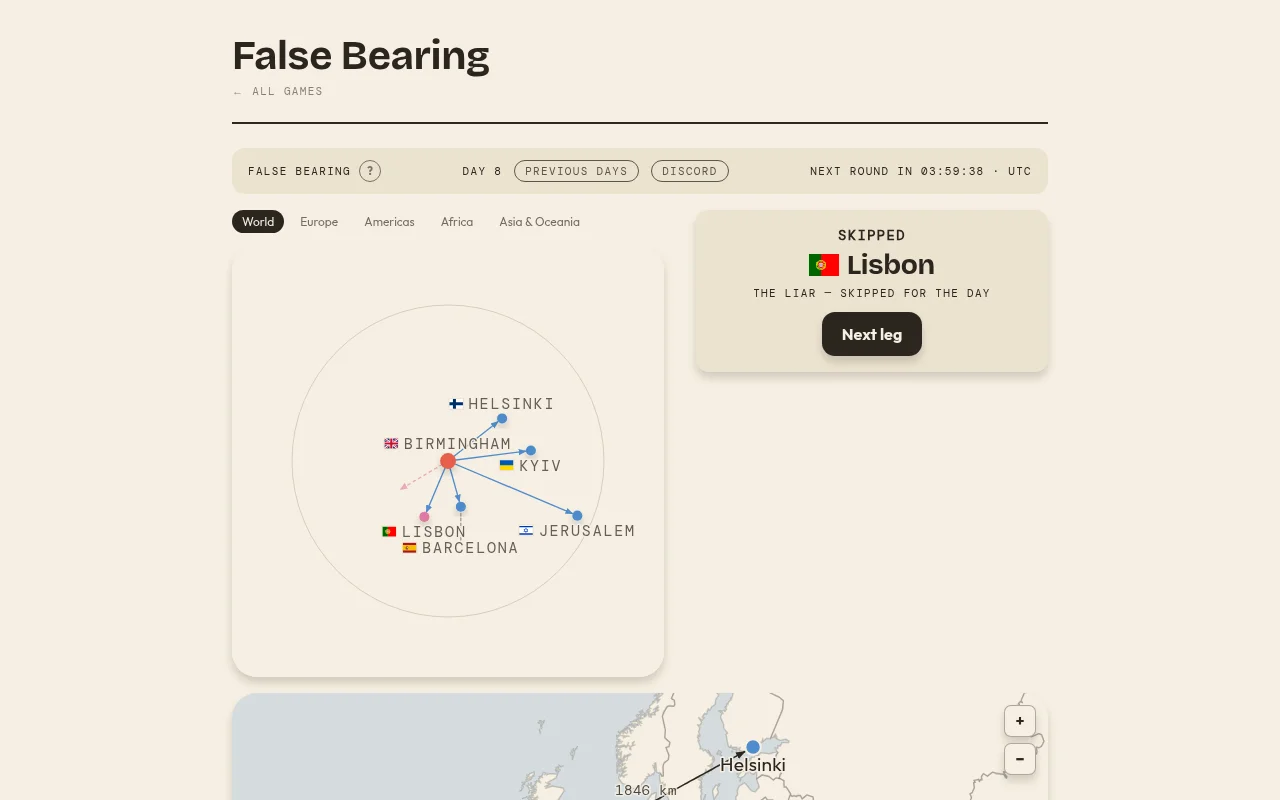Click the DAY 8 text
Screen dimensions: 1280x800
[x=482, y=171]
